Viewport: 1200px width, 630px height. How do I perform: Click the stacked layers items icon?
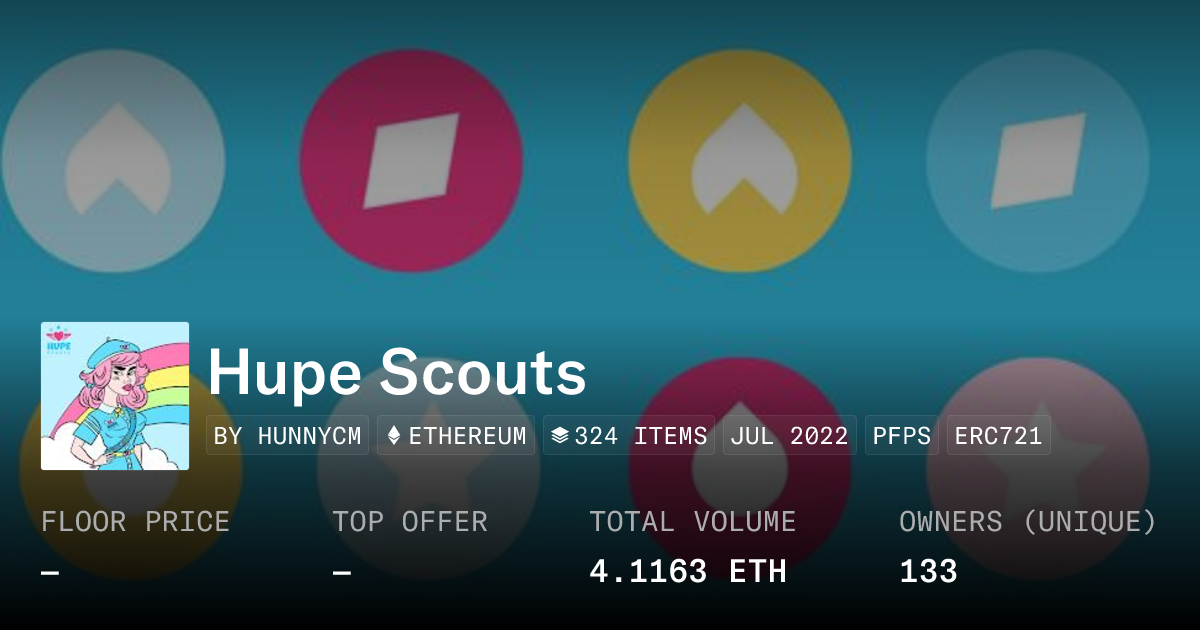[560, 436]
